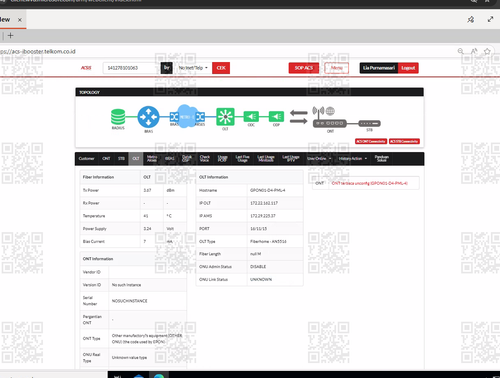The image size is (500, 378).
Task: Open the Panduan Solusi tab
Action: 382,159
